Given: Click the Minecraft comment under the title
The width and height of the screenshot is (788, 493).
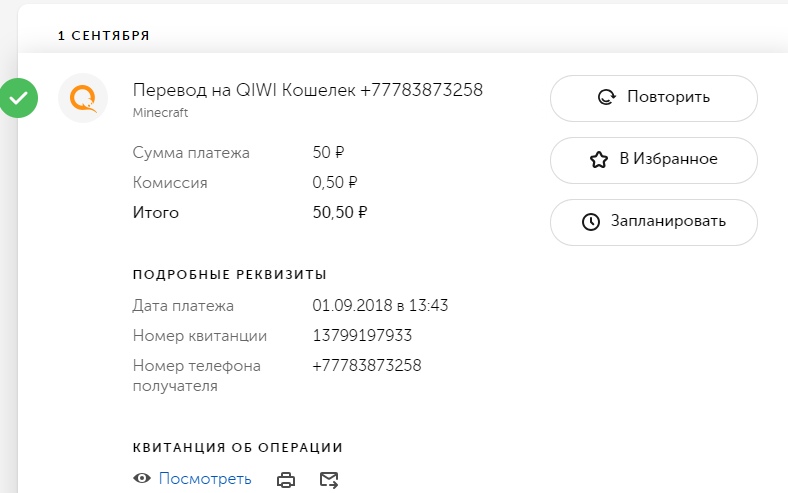Looking at the screenshot, I should pos(160,113).
